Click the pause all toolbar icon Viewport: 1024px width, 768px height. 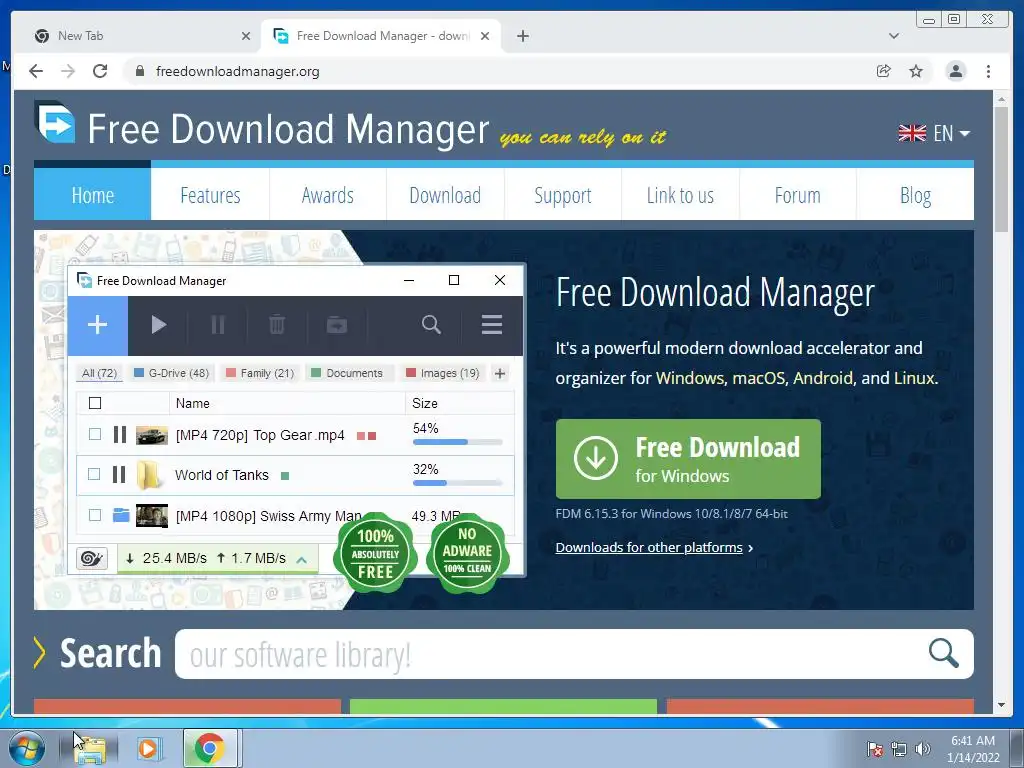(x=217, y=325)
